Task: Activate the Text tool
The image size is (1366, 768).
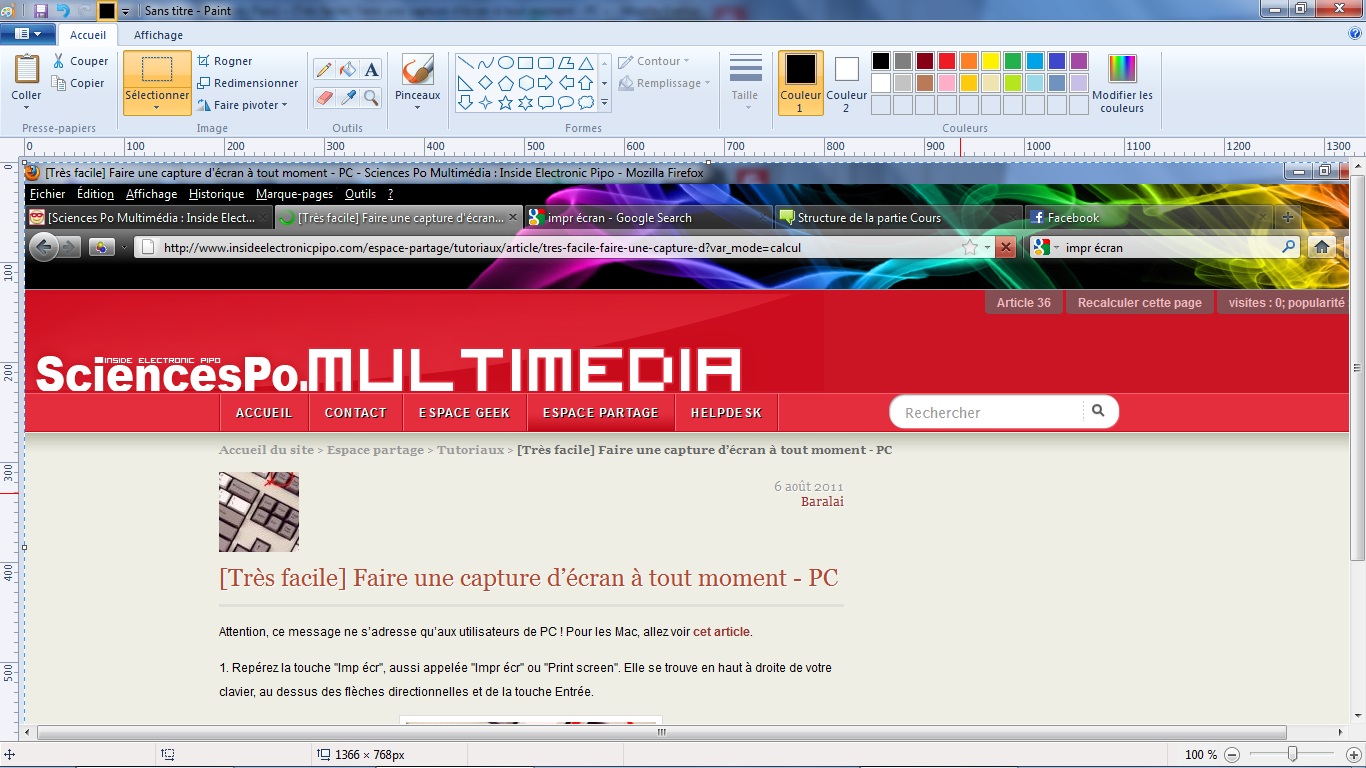Action: coord(371,70)
